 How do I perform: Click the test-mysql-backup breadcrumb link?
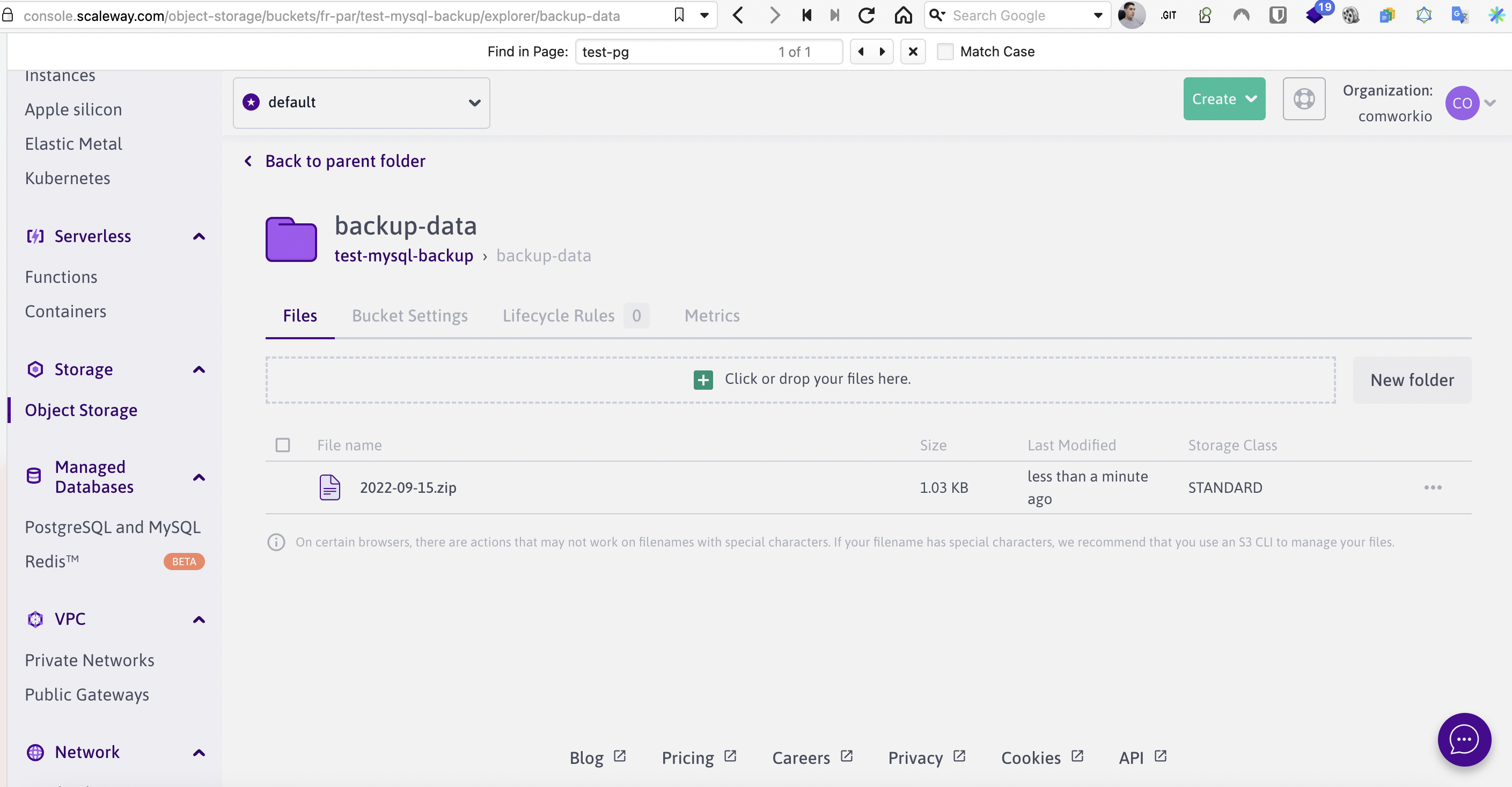tap(403, 256)
